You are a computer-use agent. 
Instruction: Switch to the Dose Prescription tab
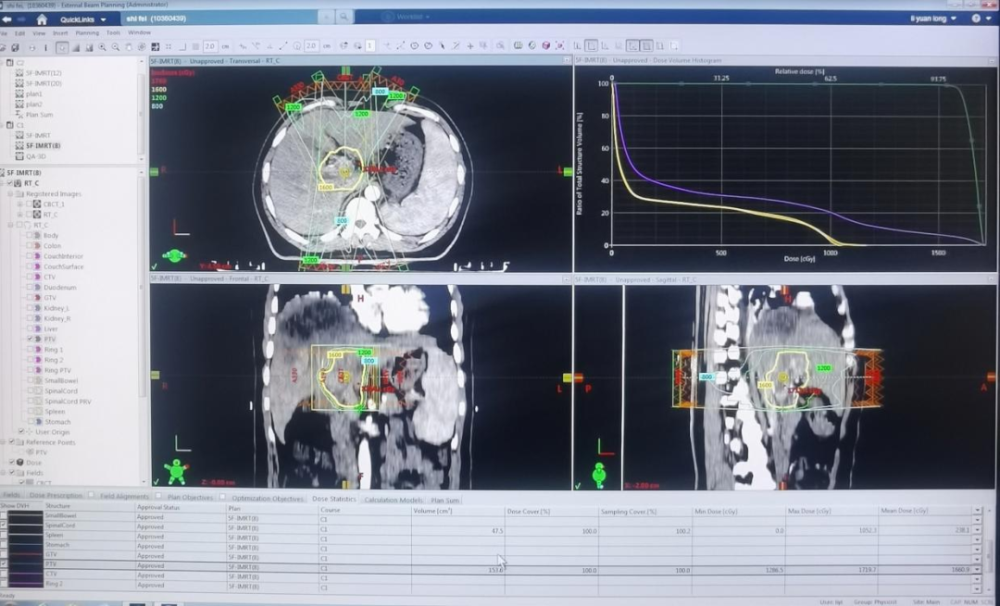pyautogui.click(x=56, y=496)
